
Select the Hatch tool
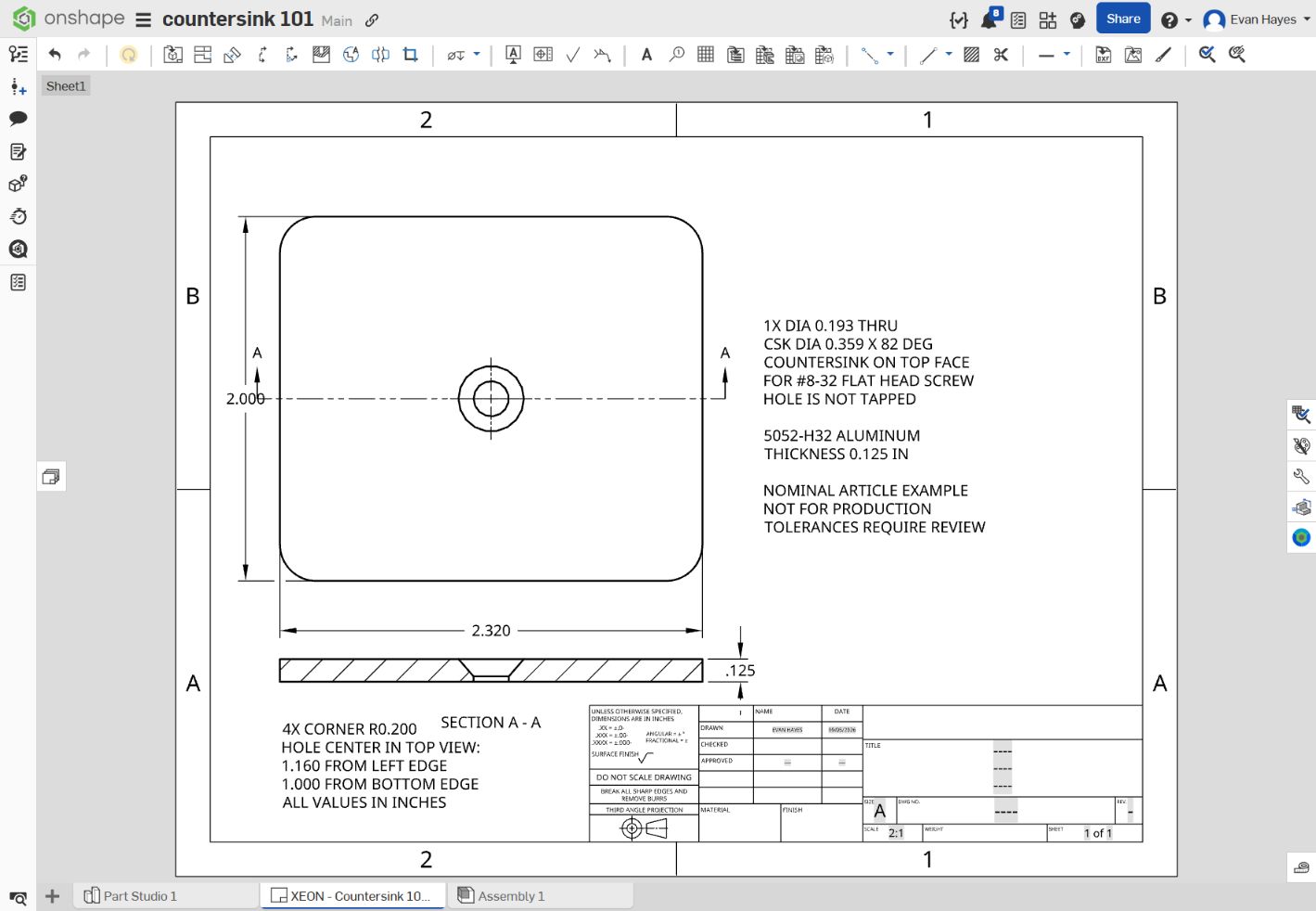972,55
